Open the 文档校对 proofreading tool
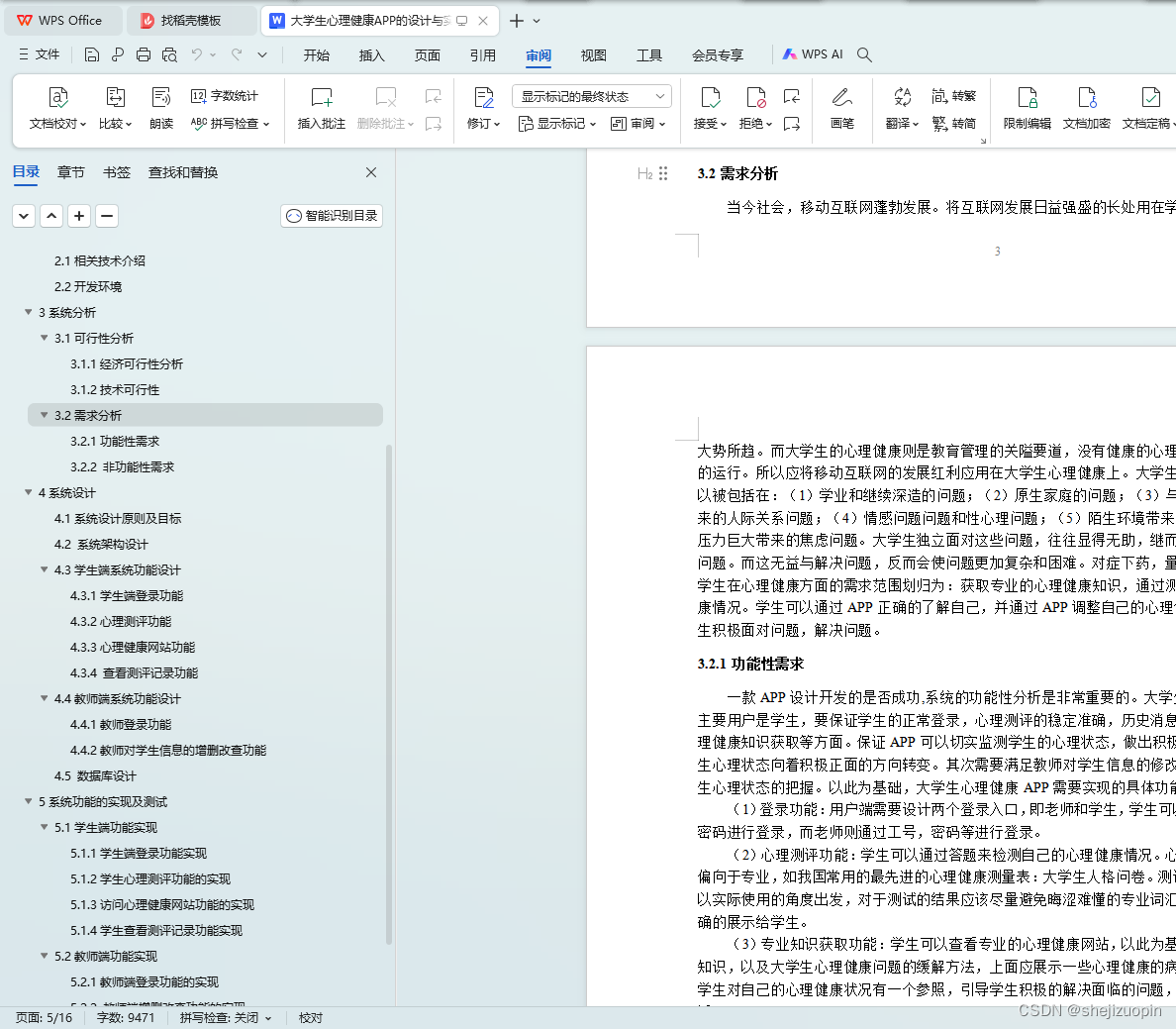1176x1029 pixels. coord(57,108)
